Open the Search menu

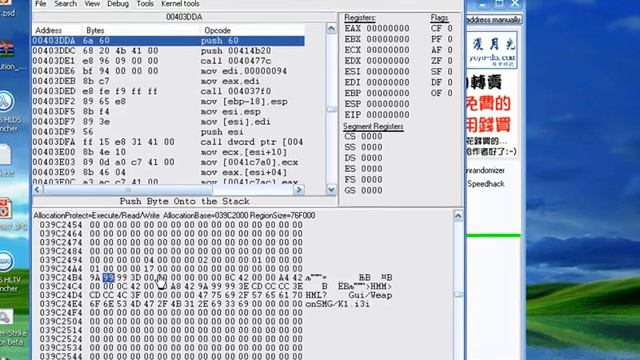(65, 4)
